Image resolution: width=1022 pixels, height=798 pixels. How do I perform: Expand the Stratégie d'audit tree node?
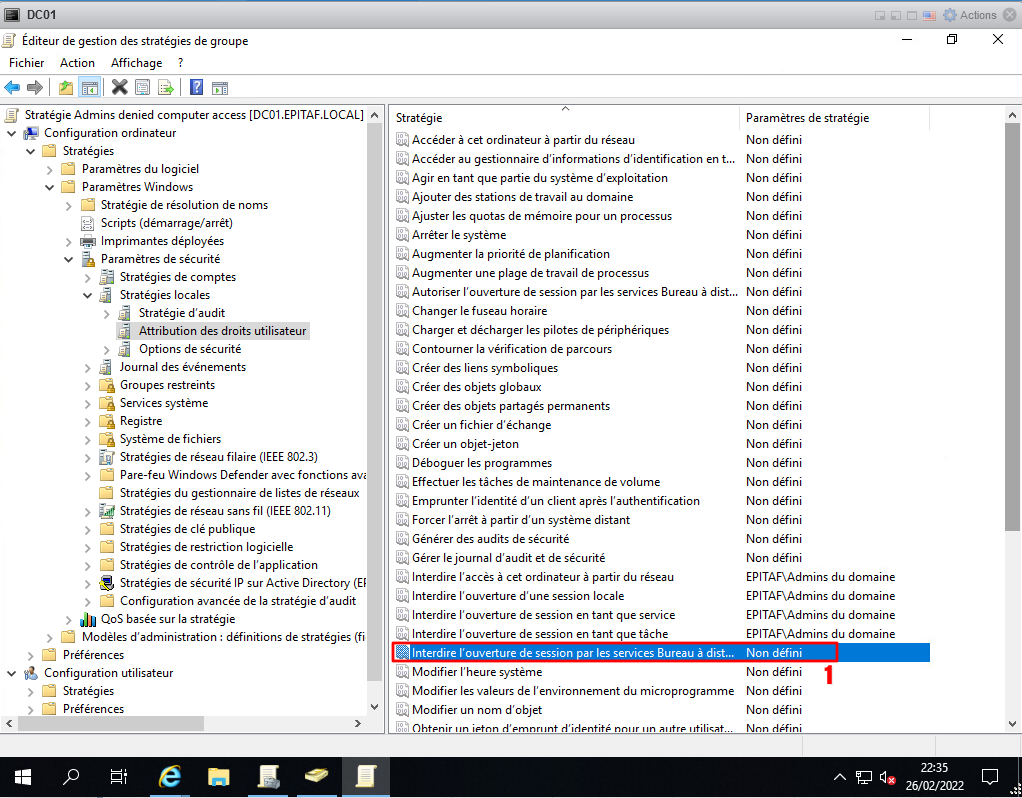[107, 313]
